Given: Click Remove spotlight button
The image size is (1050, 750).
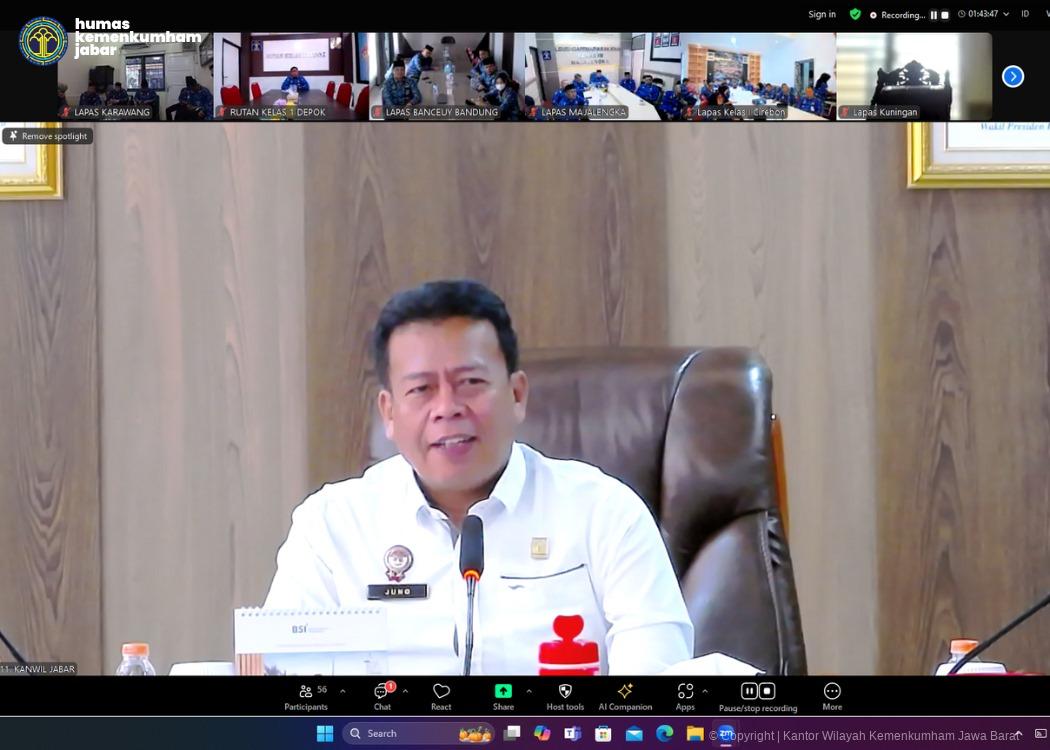Looking at the screenshot, I should pos(48,136).
